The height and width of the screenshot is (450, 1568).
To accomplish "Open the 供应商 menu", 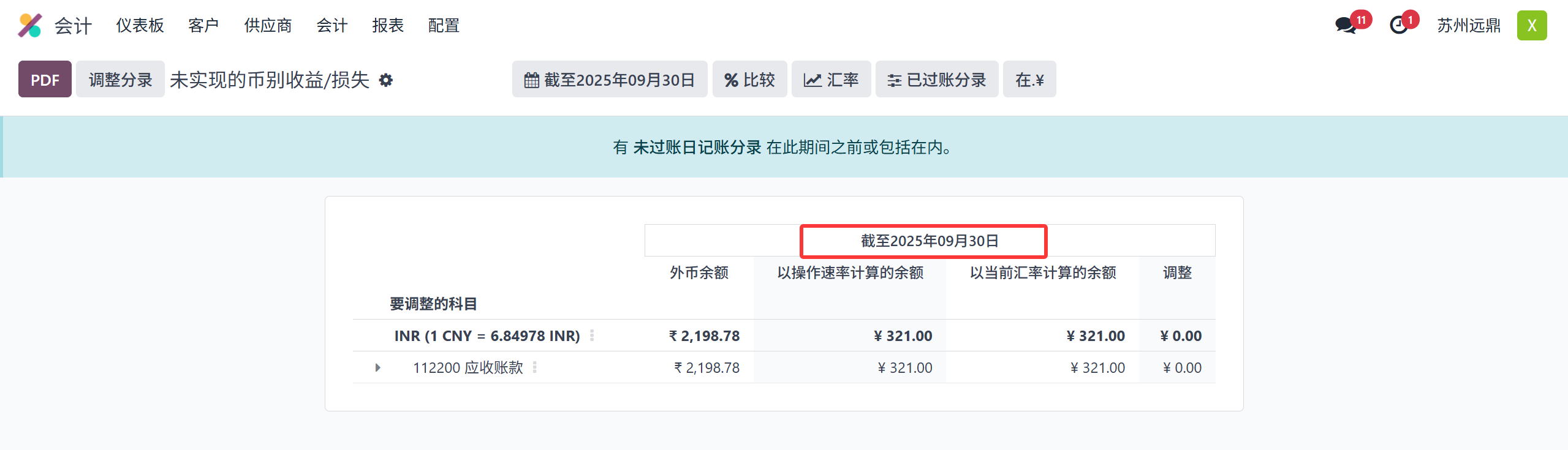I will pos(268,25).
